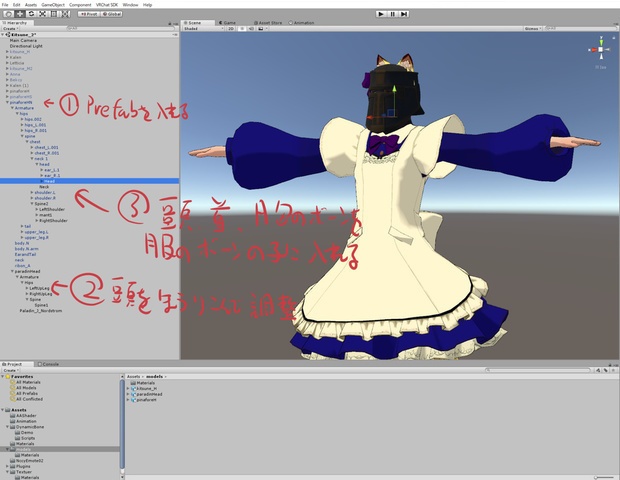620x480 pixels.
Task: Select the Rotate tool in toolbar
Action: 31,14
